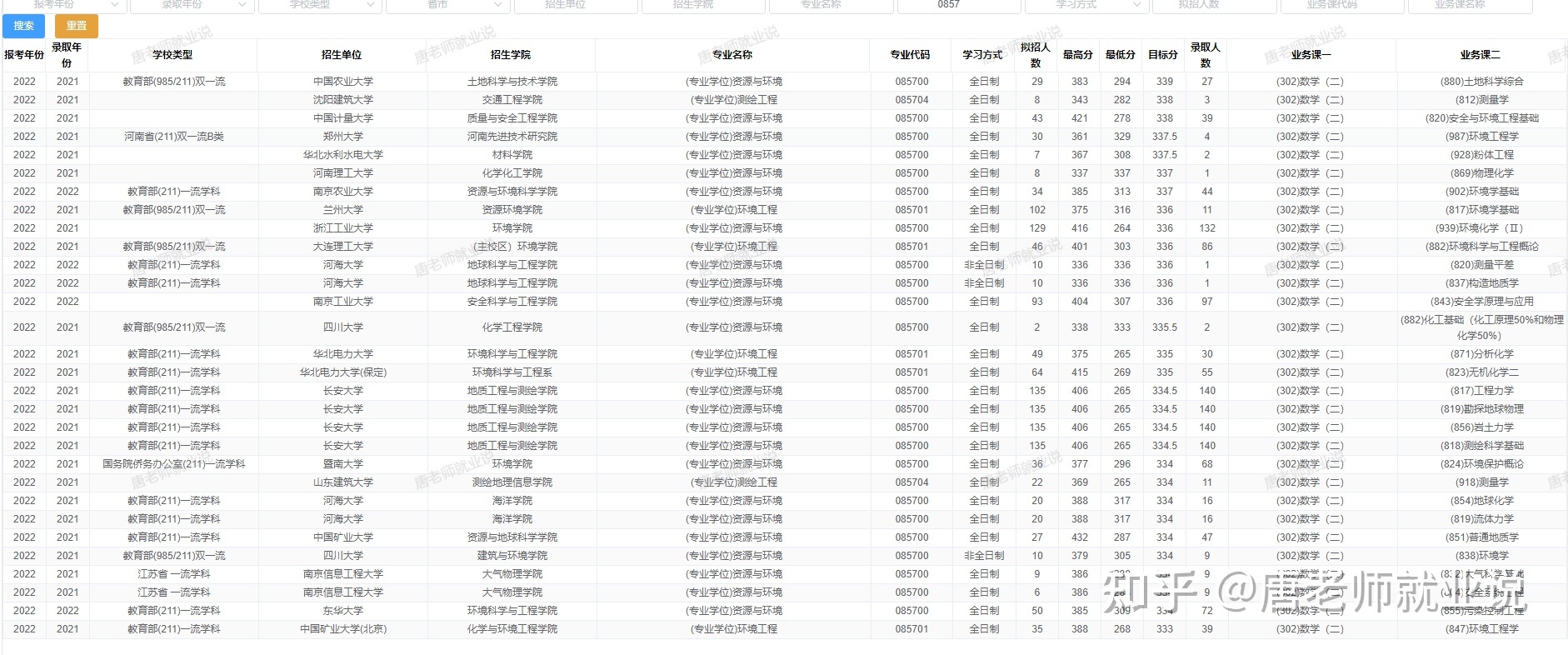Click the (820)安全与环境工程基础 cell
This screenshot has width=1568, height=655.
[1481, 118]
